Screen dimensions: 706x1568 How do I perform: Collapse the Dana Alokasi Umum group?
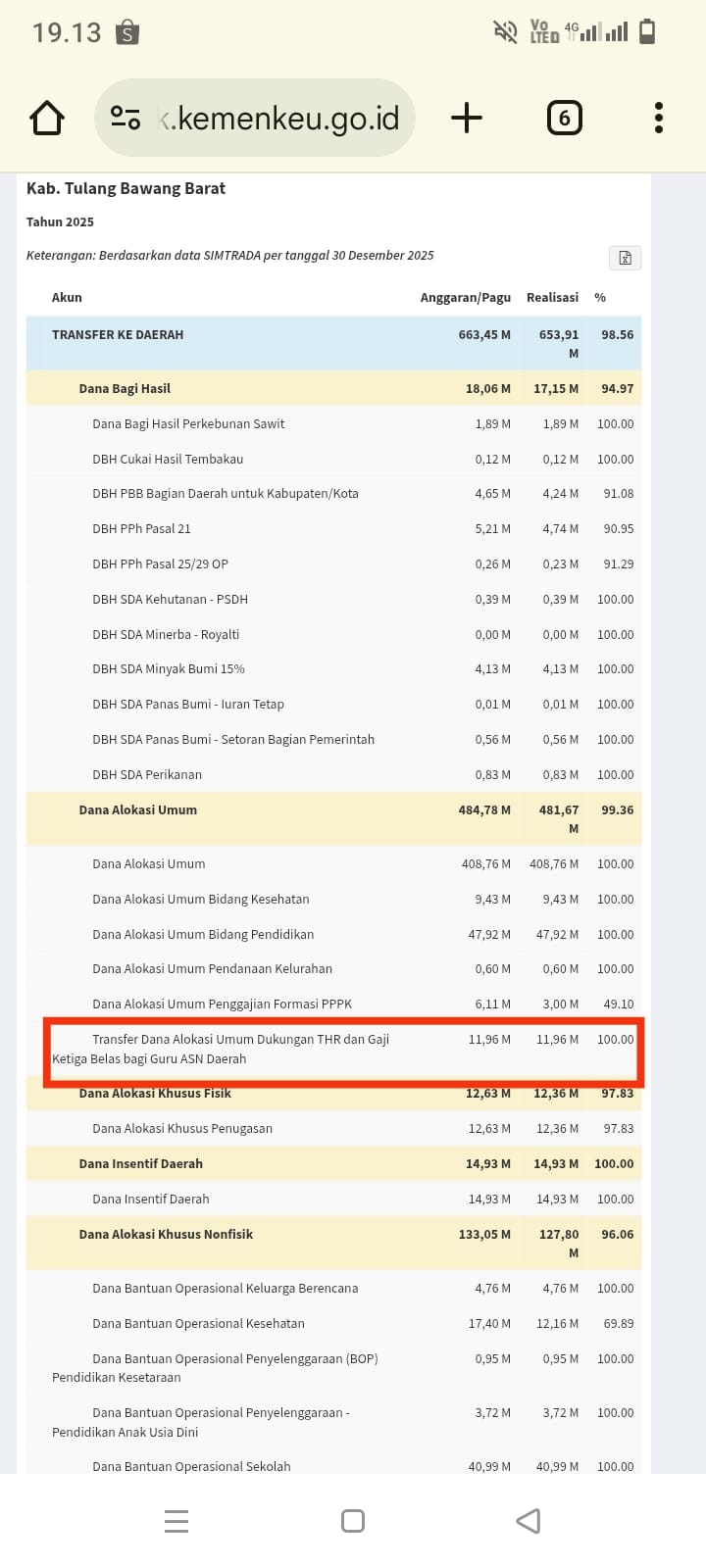pyautogui.click(x=138, y=810)
